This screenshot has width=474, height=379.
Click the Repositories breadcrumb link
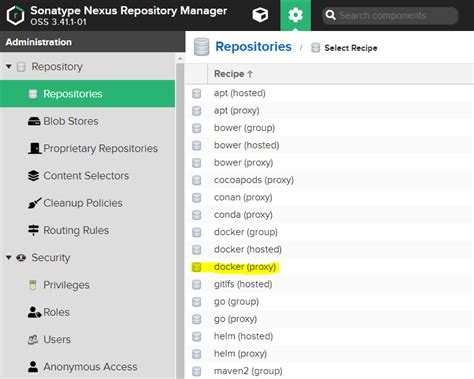253,47
